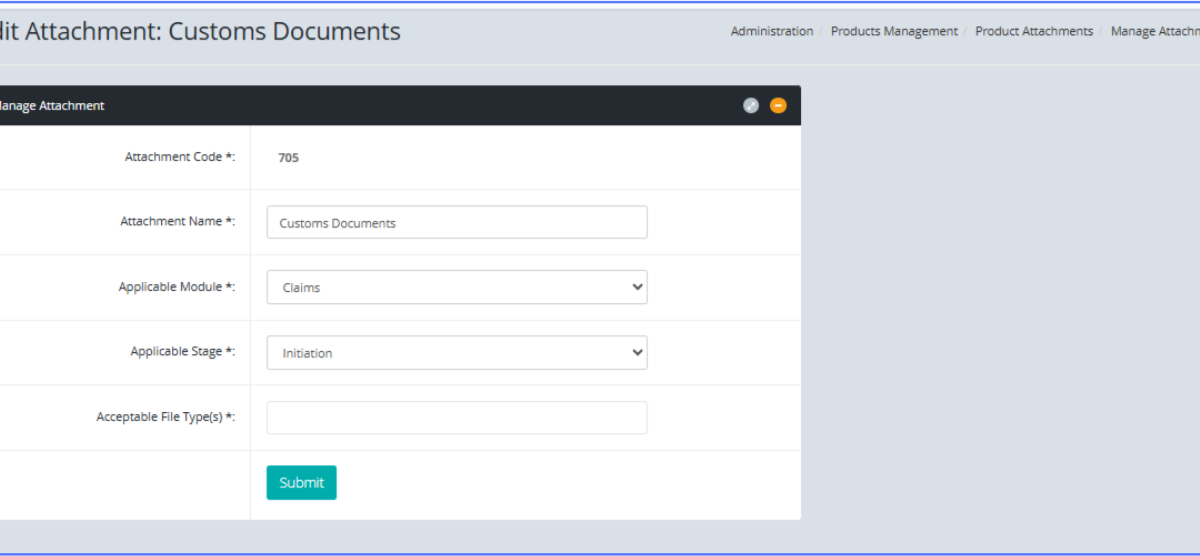Select the Manage Attachment breadcrumb item
Viewport: 1200px width, 556px height.
[x=1155, y=31]
